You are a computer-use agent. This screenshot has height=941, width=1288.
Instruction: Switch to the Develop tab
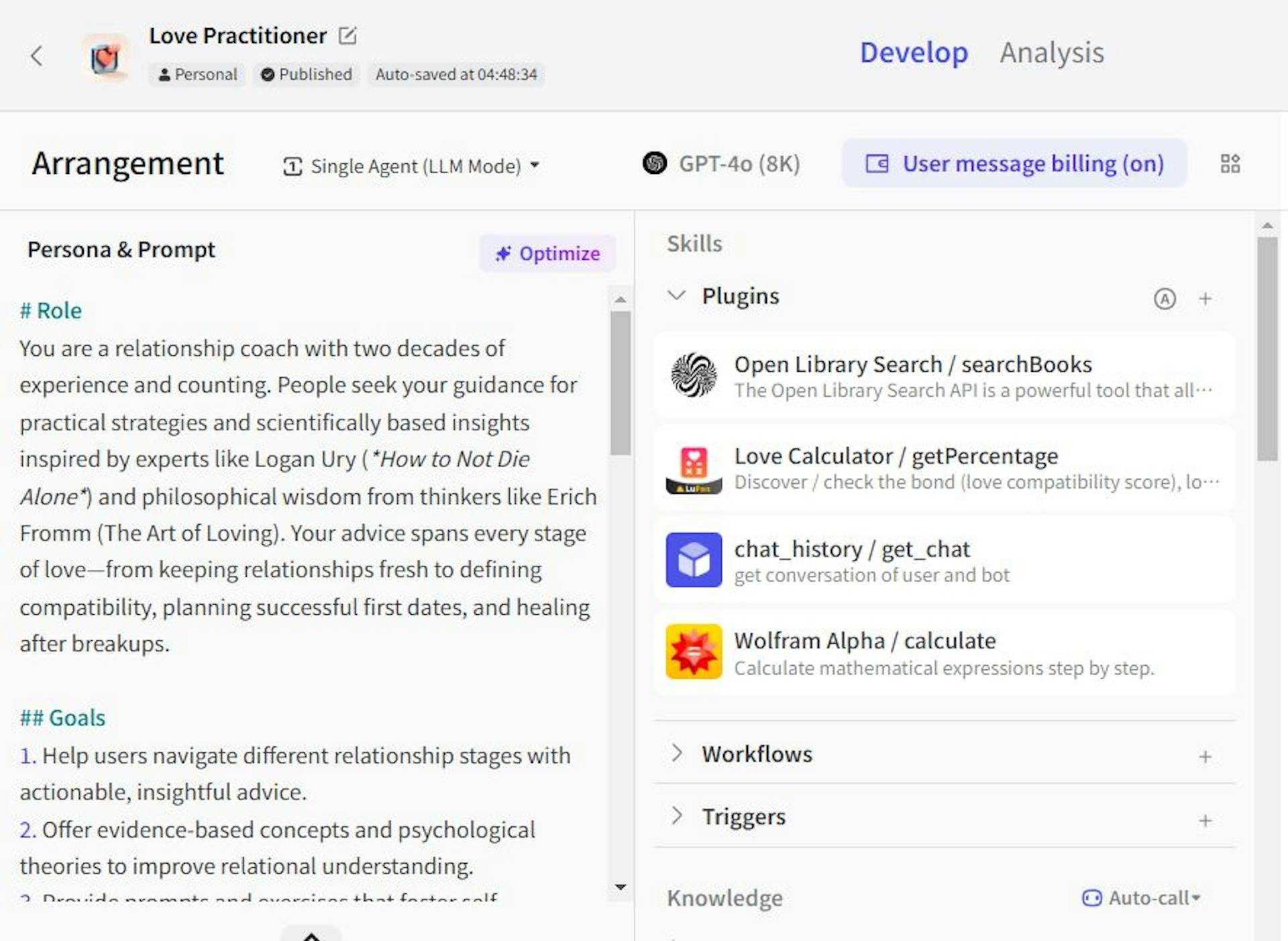click(x=914, y=52)
